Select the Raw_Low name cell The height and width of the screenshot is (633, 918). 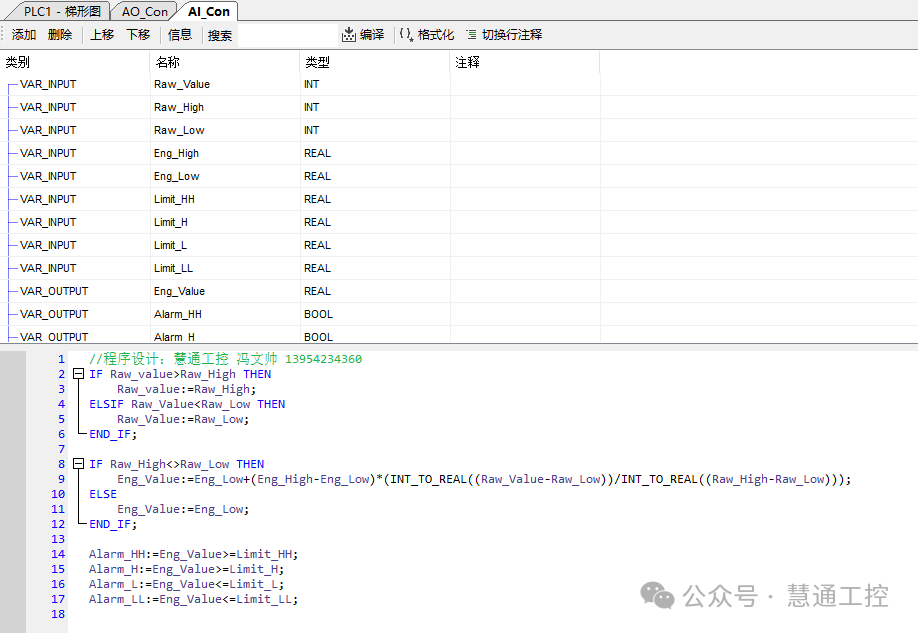click(225, 130)
